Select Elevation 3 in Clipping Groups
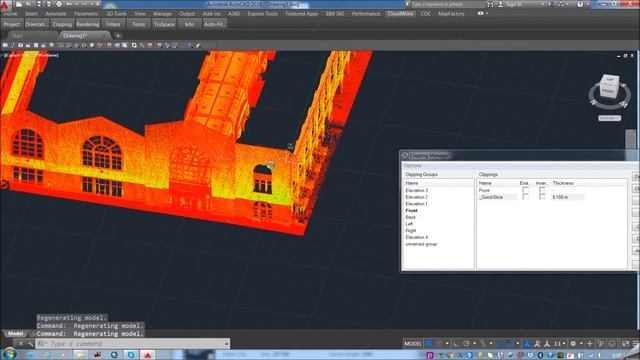This screenshot has height=360, width=640. 416,190
